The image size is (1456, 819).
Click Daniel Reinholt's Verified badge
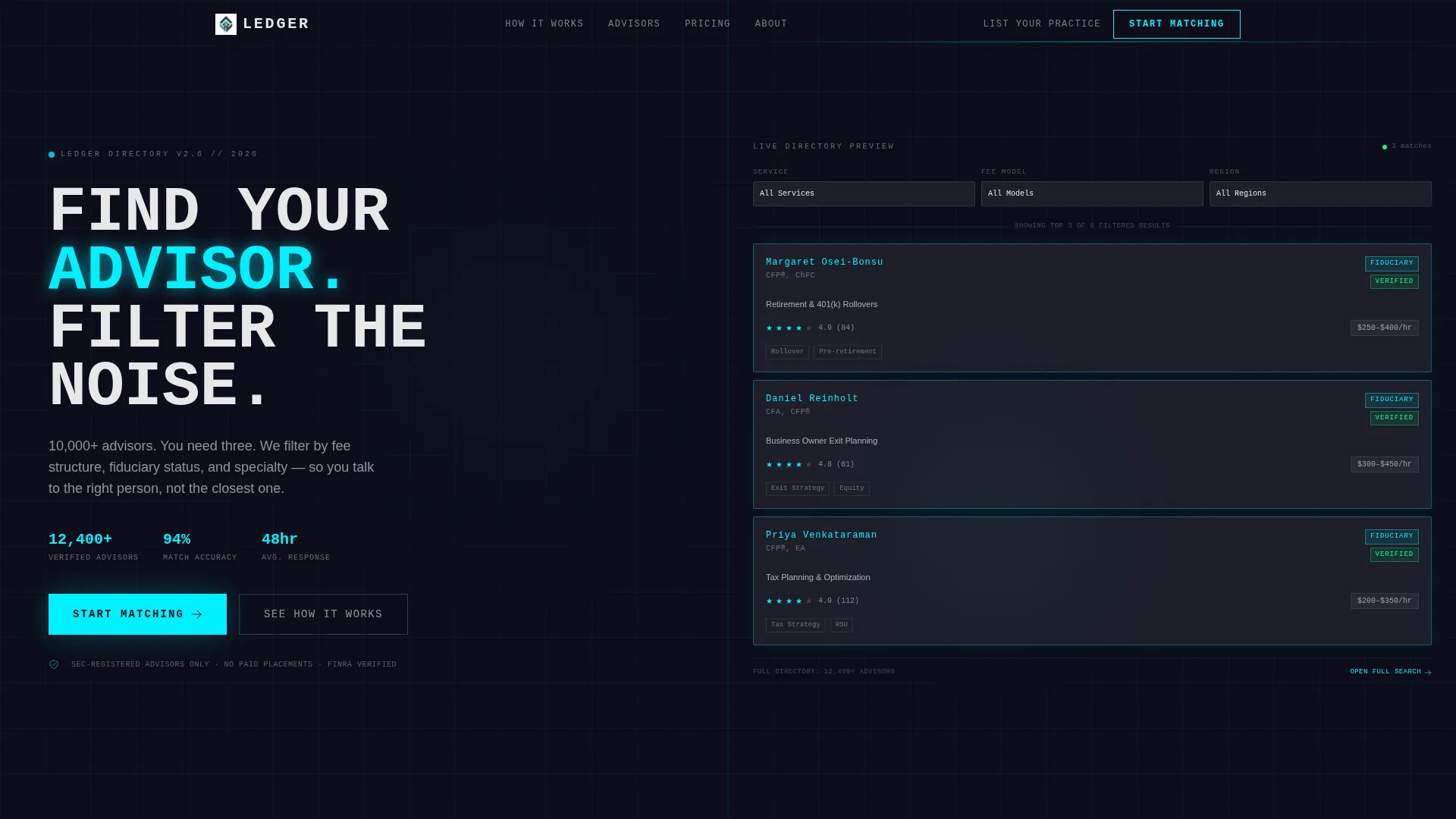click(x=1395, y=418)
